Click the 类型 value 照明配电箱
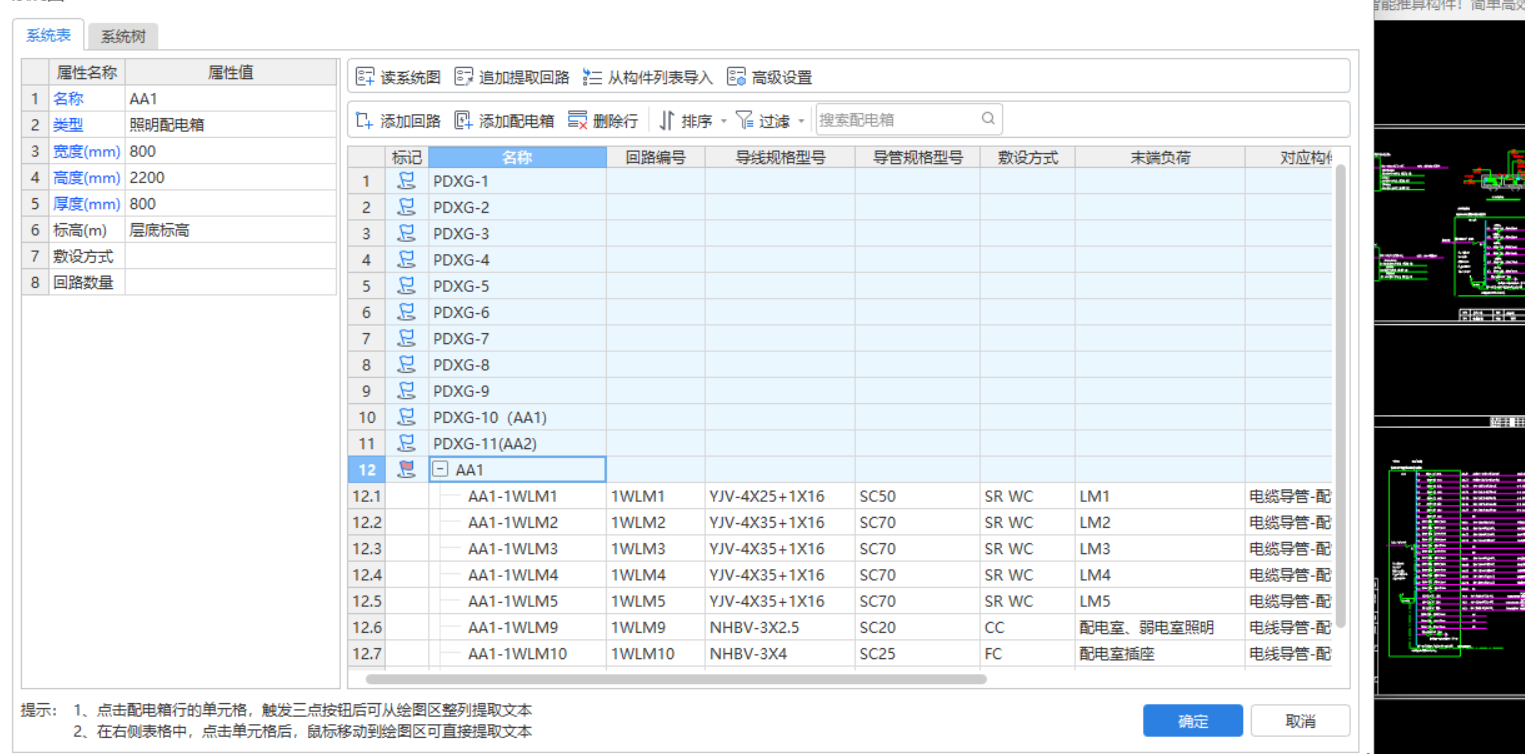 231,125
